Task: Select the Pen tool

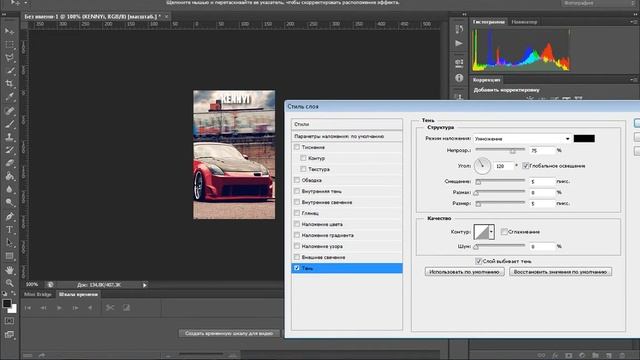Action: pos(9,216)
